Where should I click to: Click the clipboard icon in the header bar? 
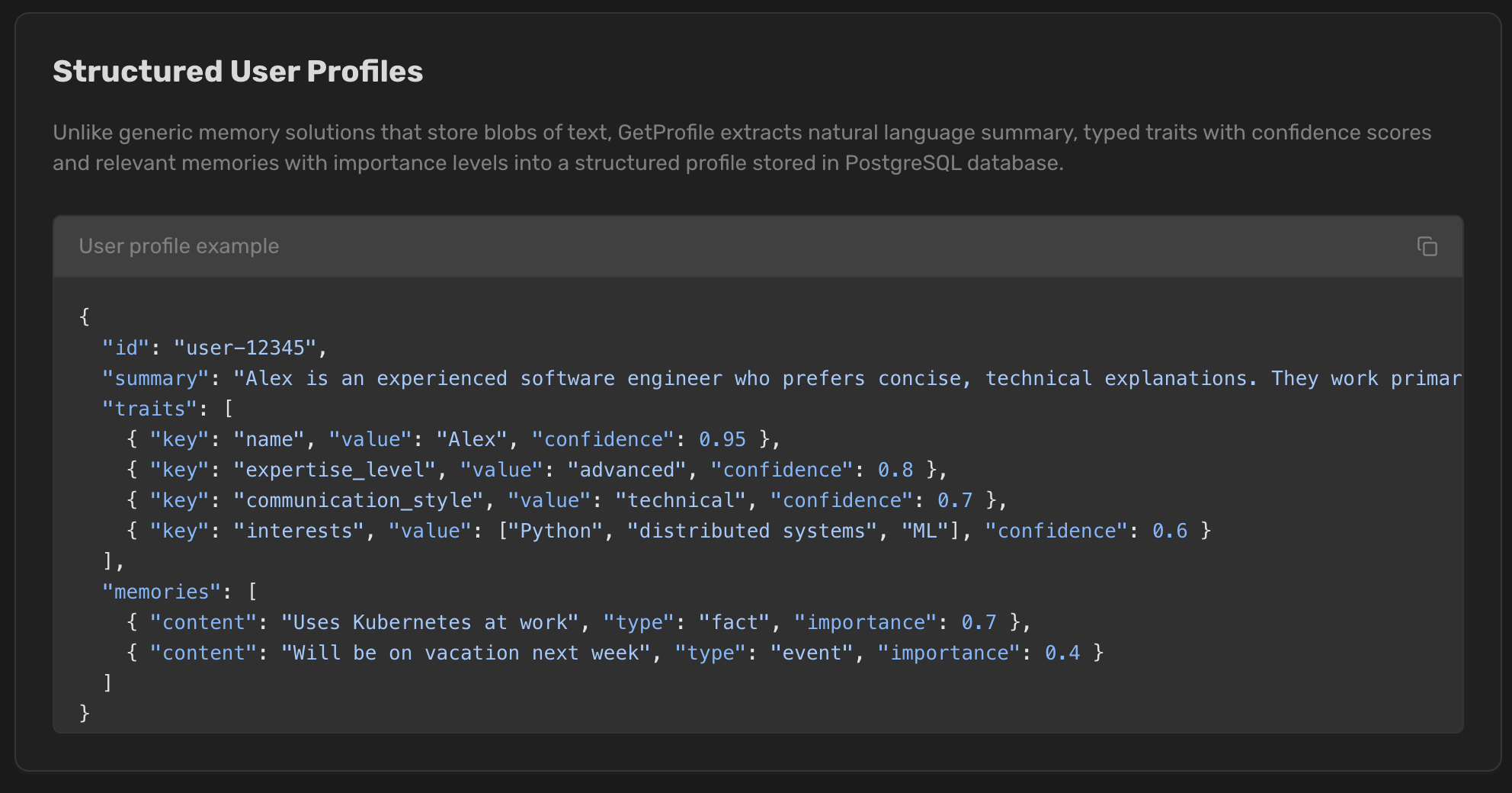(1427, 246)
